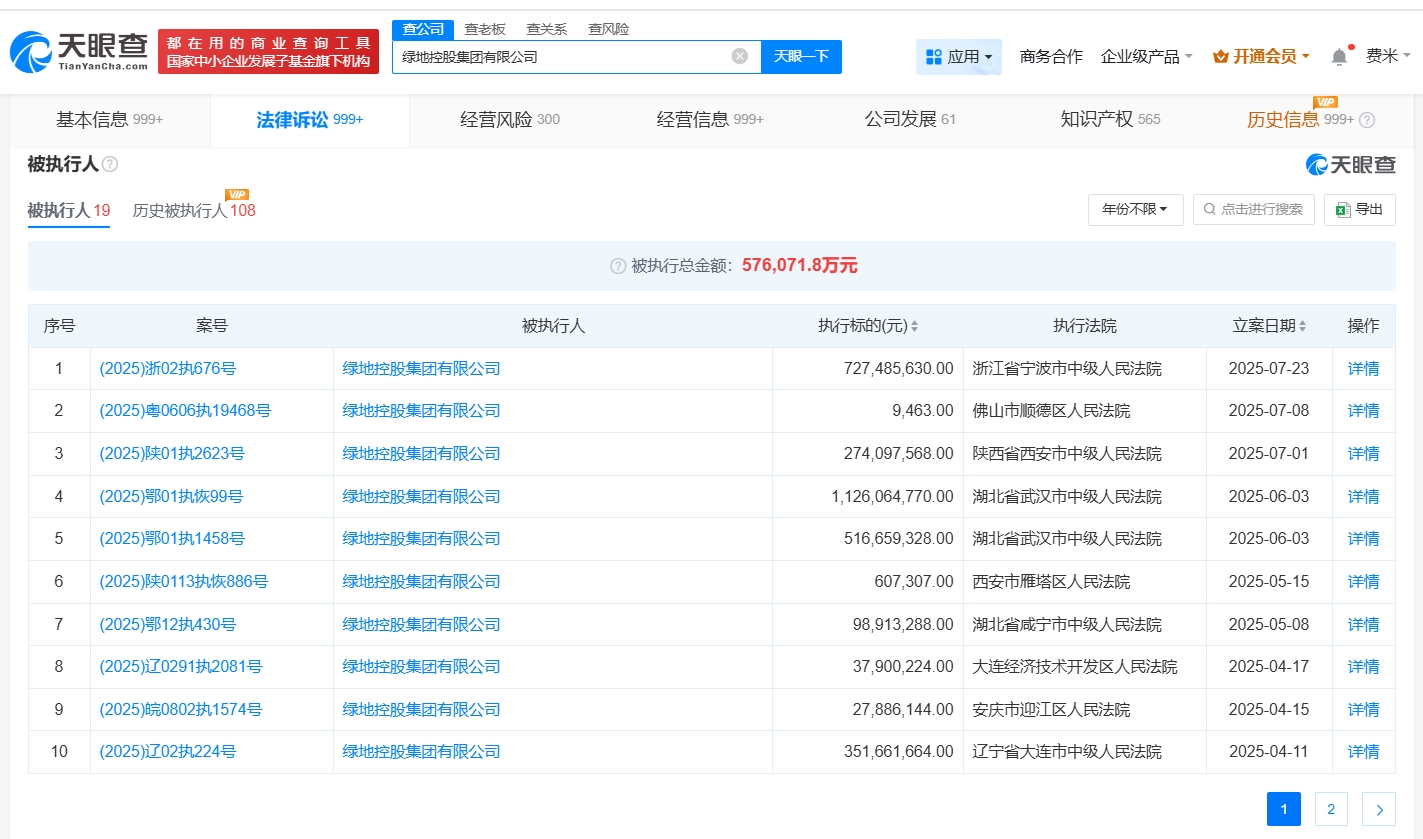Open case (2025)粤0606执19468号

click(x=185, y=411)
